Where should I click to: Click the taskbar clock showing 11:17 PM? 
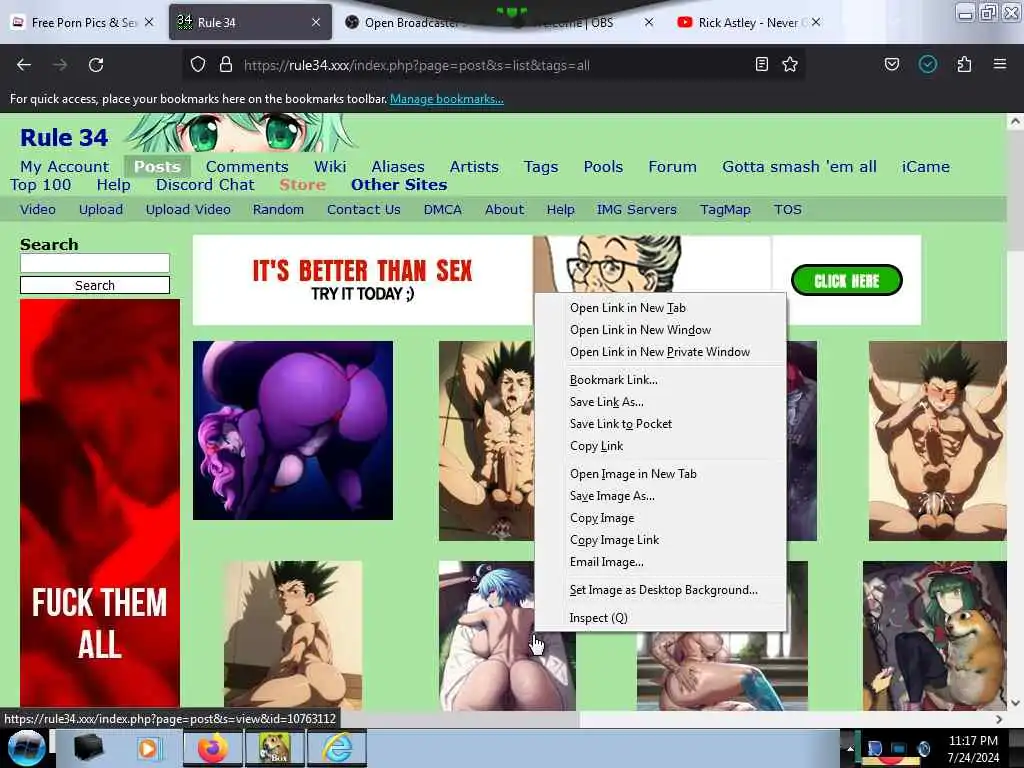pos(973,749)
